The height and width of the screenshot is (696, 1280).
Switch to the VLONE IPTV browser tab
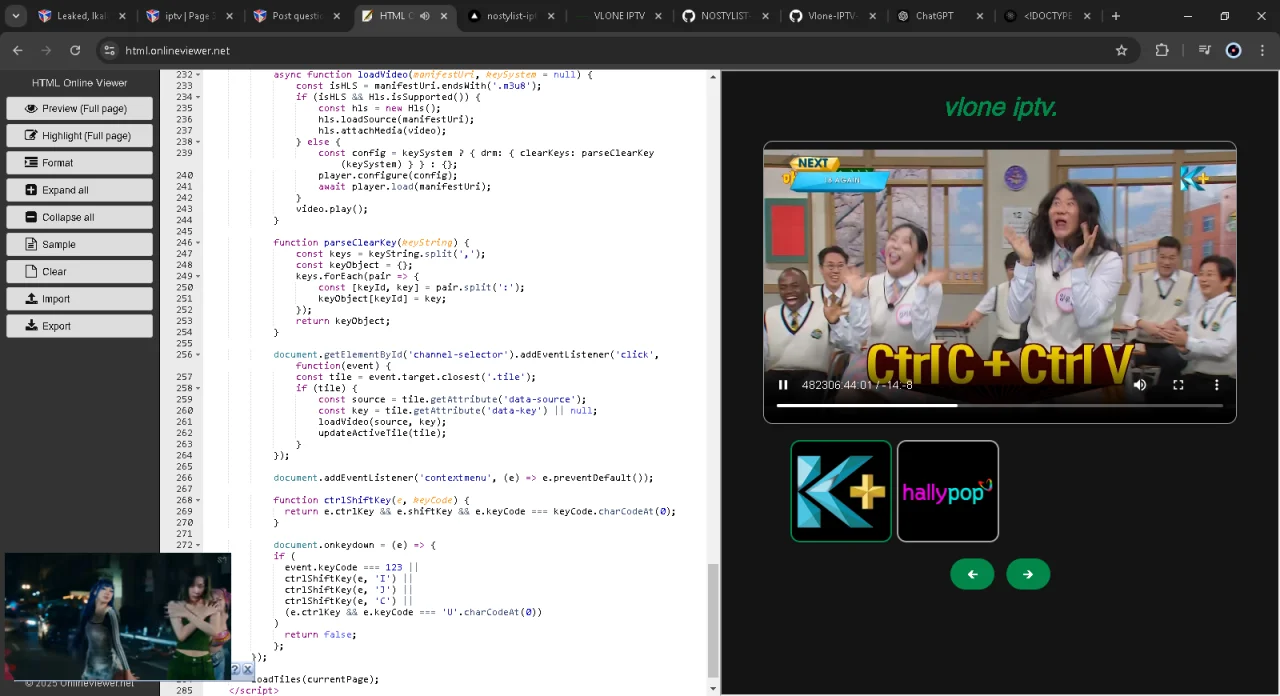(x=620, y=16)
